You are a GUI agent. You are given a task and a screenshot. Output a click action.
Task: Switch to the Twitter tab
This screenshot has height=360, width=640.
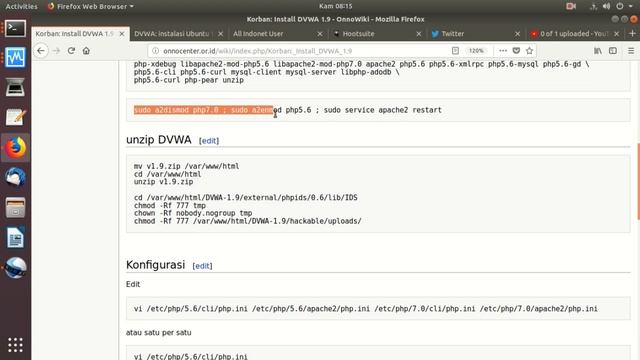(x=453, y=33)
